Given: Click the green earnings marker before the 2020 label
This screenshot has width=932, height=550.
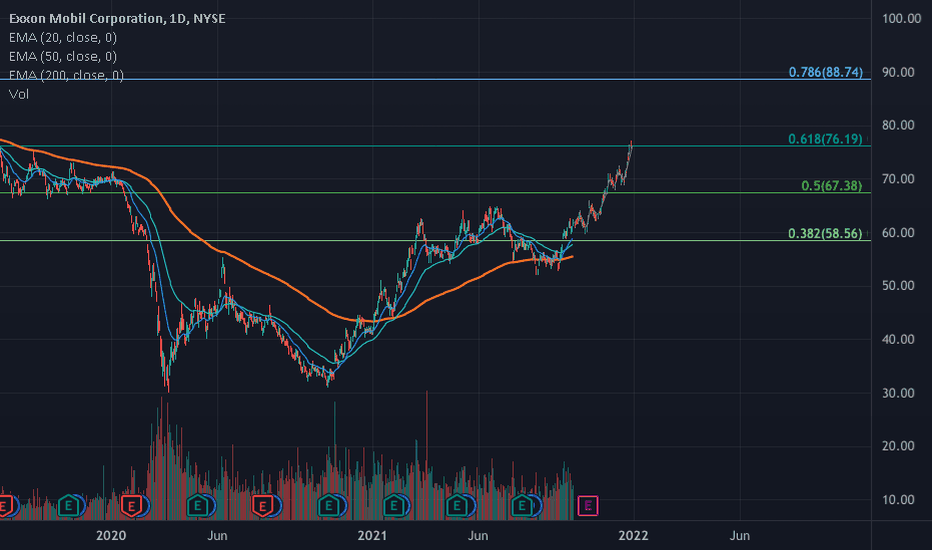Looking at the screenshot, I should coord(69,506).
